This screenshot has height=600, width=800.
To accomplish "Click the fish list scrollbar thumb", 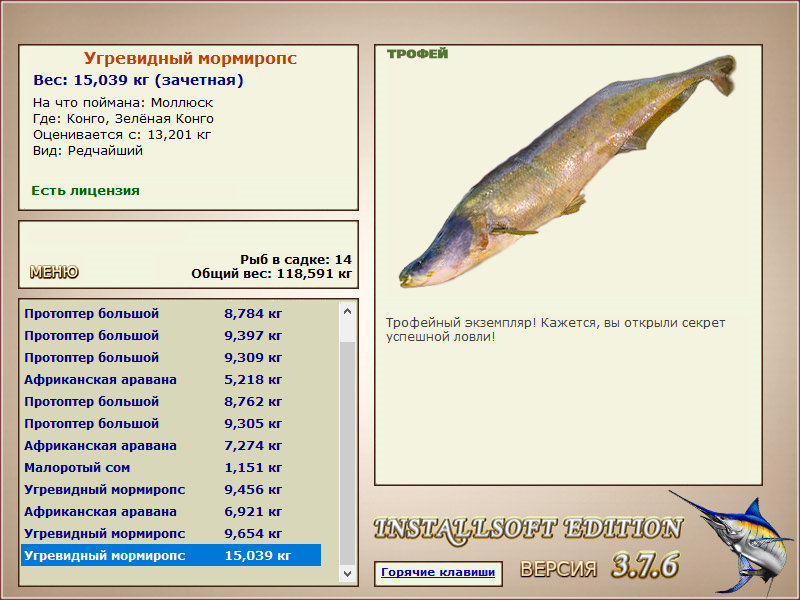I will click(347, 453).
